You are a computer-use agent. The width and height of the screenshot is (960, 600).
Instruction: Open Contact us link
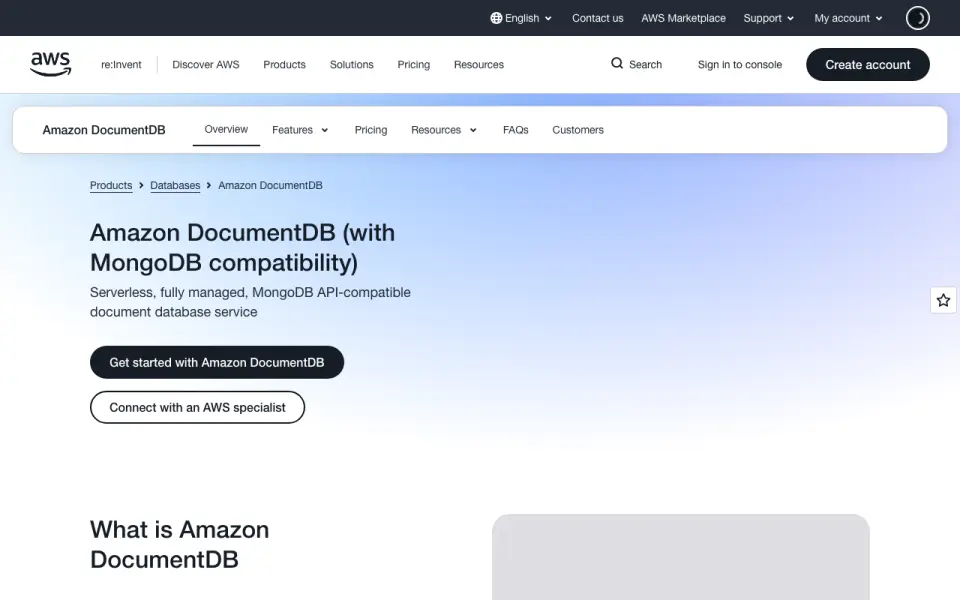click(x=598, y=18)
